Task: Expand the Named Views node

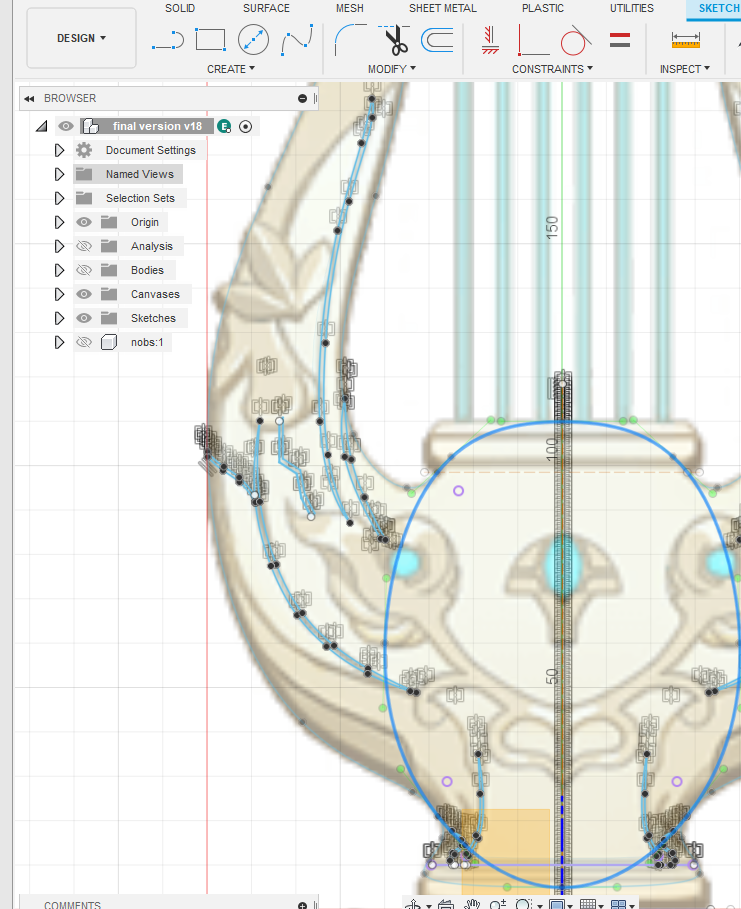Action: click(x=59, y=174)
